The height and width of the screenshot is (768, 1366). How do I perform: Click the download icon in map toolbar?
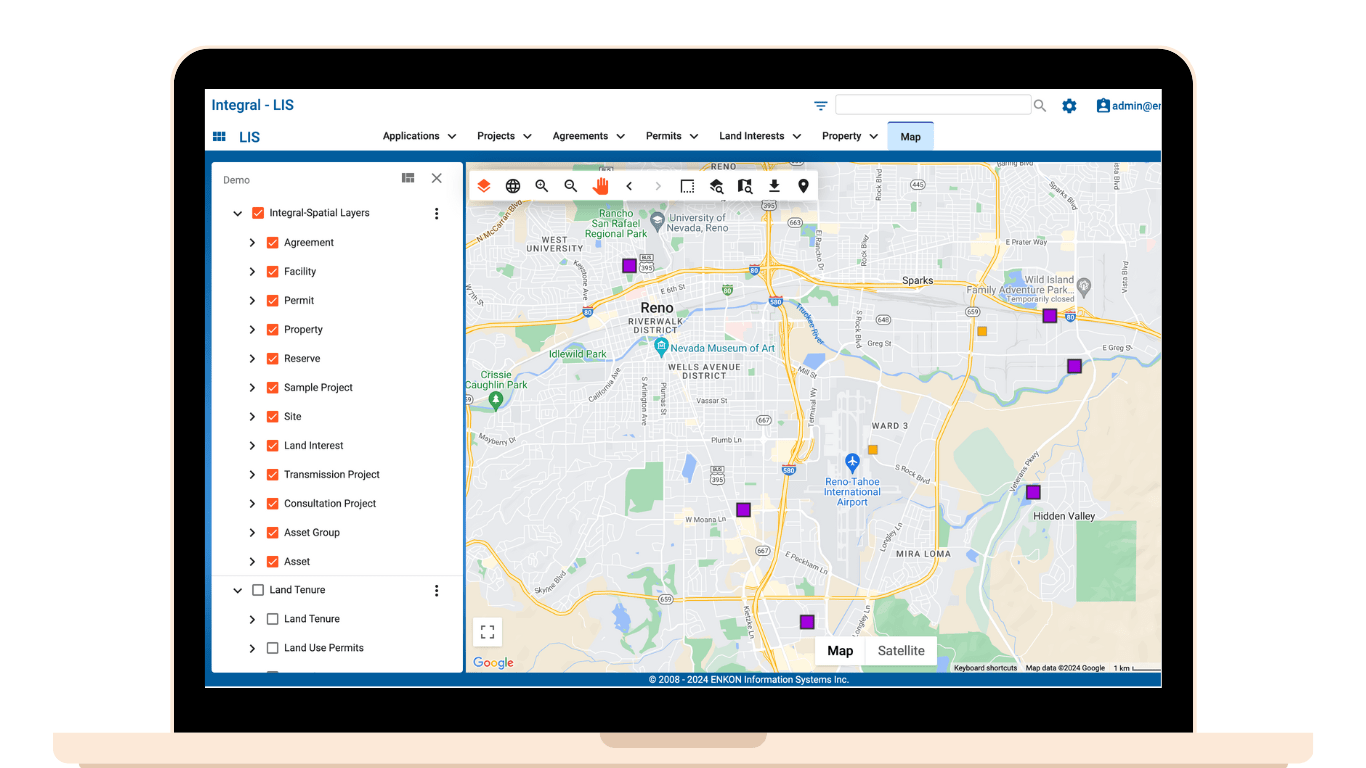click(x=774, y=186)
